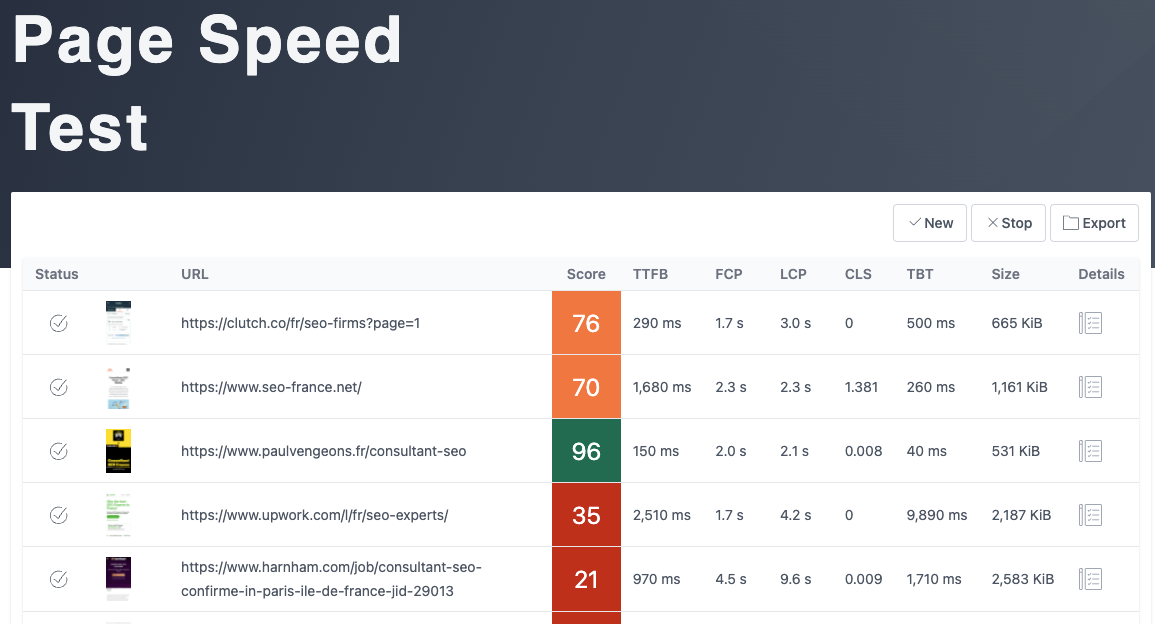The image size is (1155, 624).
Task: Click the LCP value 9.6 s
Action: coord(796,579)
